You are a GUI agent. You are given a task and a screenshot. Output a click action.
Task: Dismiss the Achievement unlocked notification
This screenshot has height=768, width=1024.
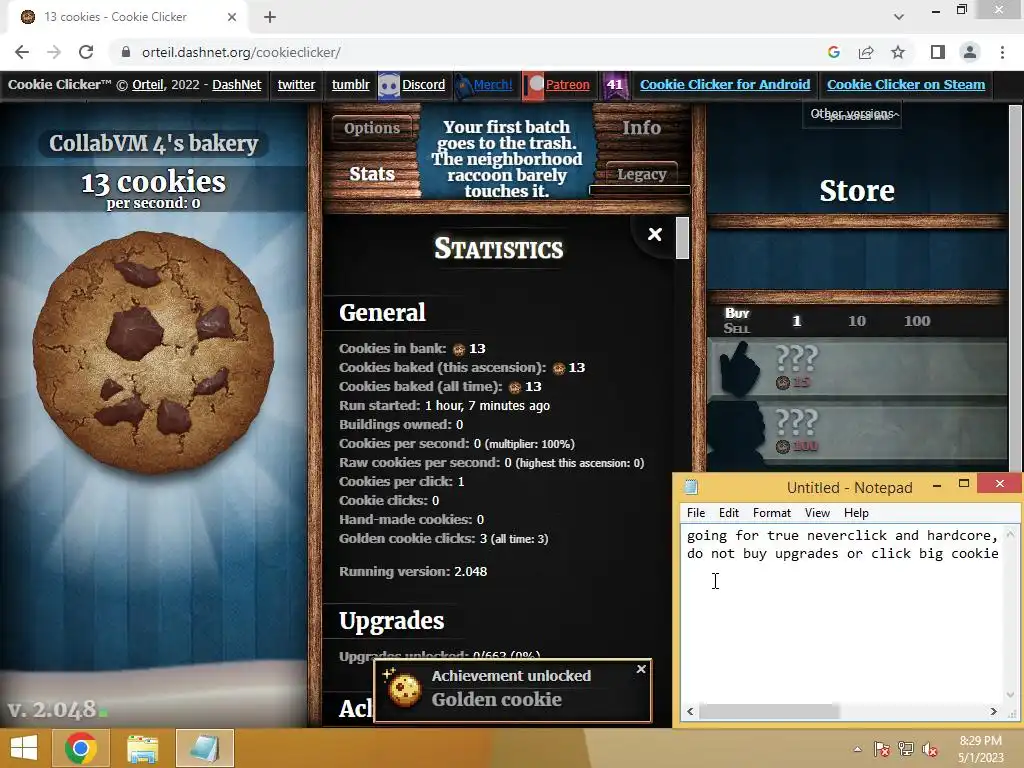point(641,669)
